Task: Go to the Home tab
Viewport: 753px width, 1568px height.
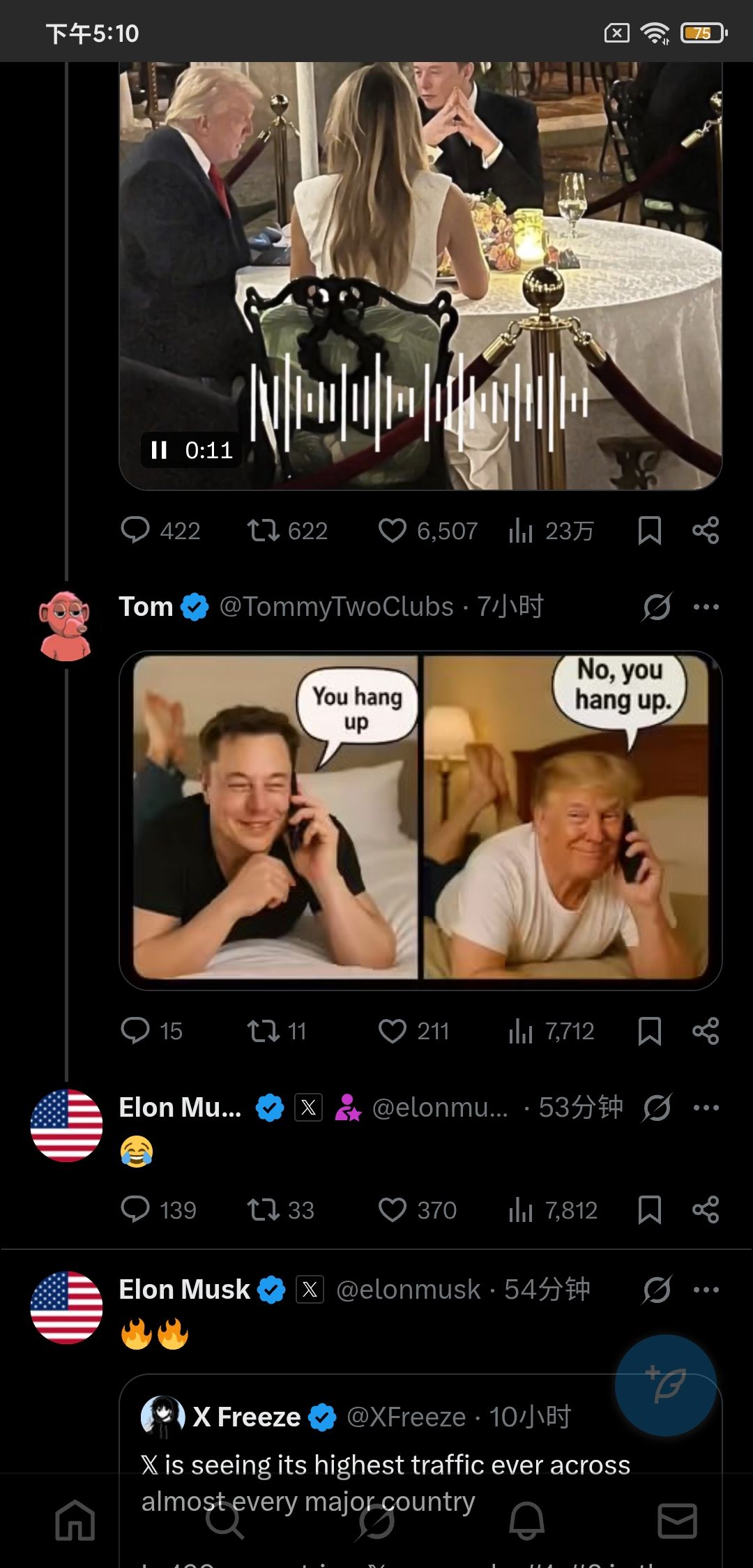Action: [x=75, y=1521]
